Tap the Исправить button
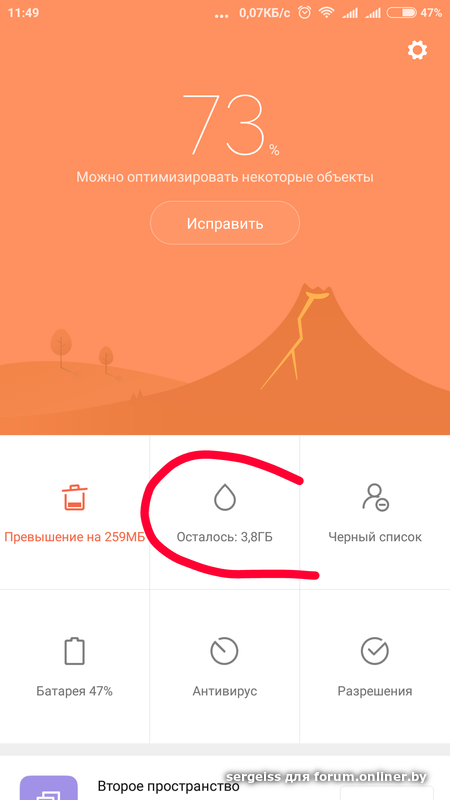The height and width of the screenshot is (800, 450). click(x=224, y=223)
